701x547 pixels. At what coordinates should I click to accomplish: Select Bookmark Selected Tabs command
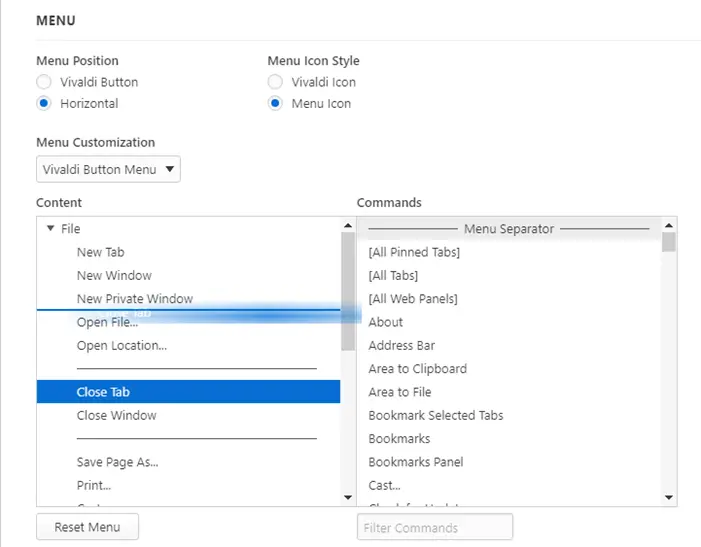coord(509,415)
